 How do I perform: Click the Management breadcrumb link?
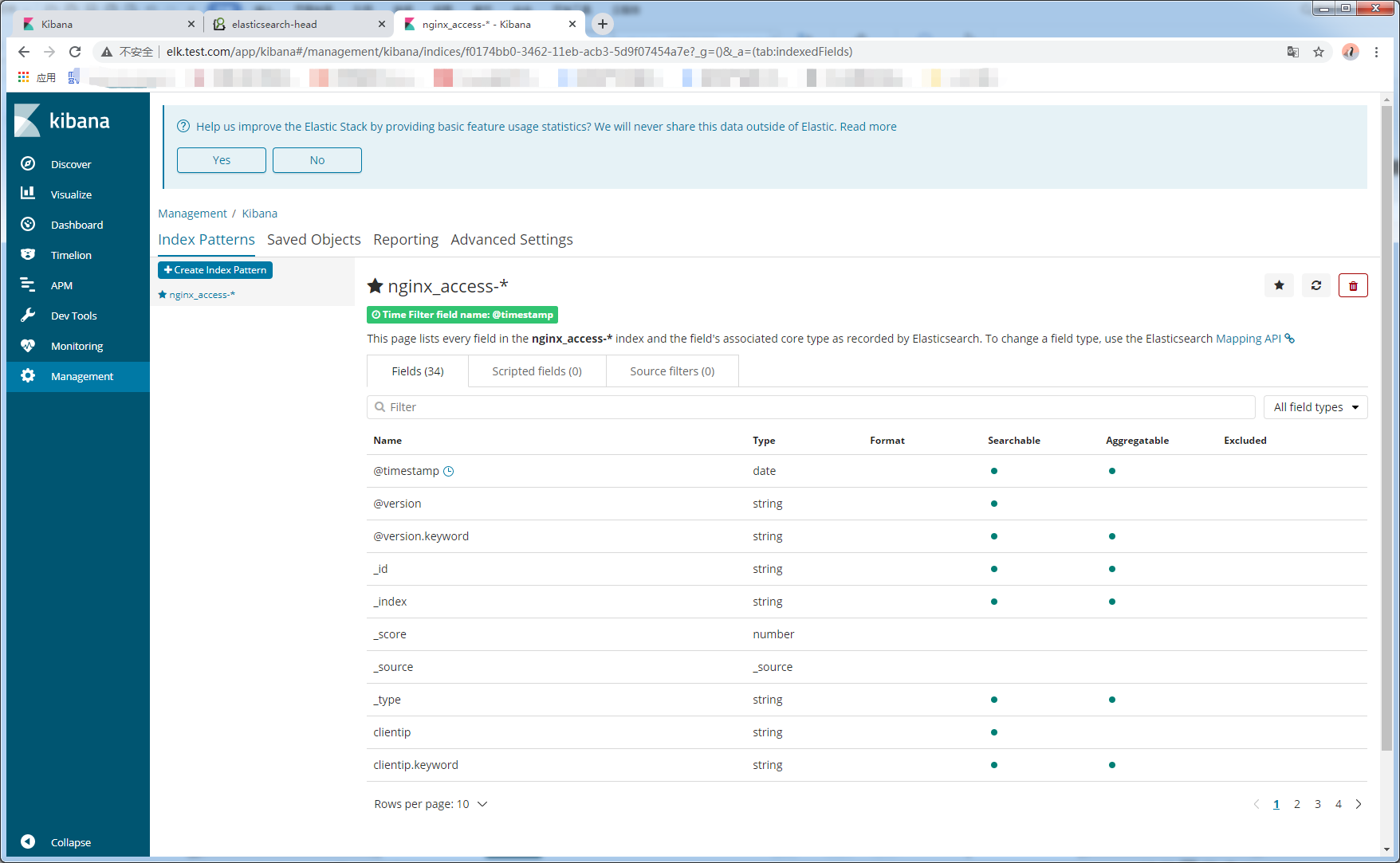tap(192, 214)
